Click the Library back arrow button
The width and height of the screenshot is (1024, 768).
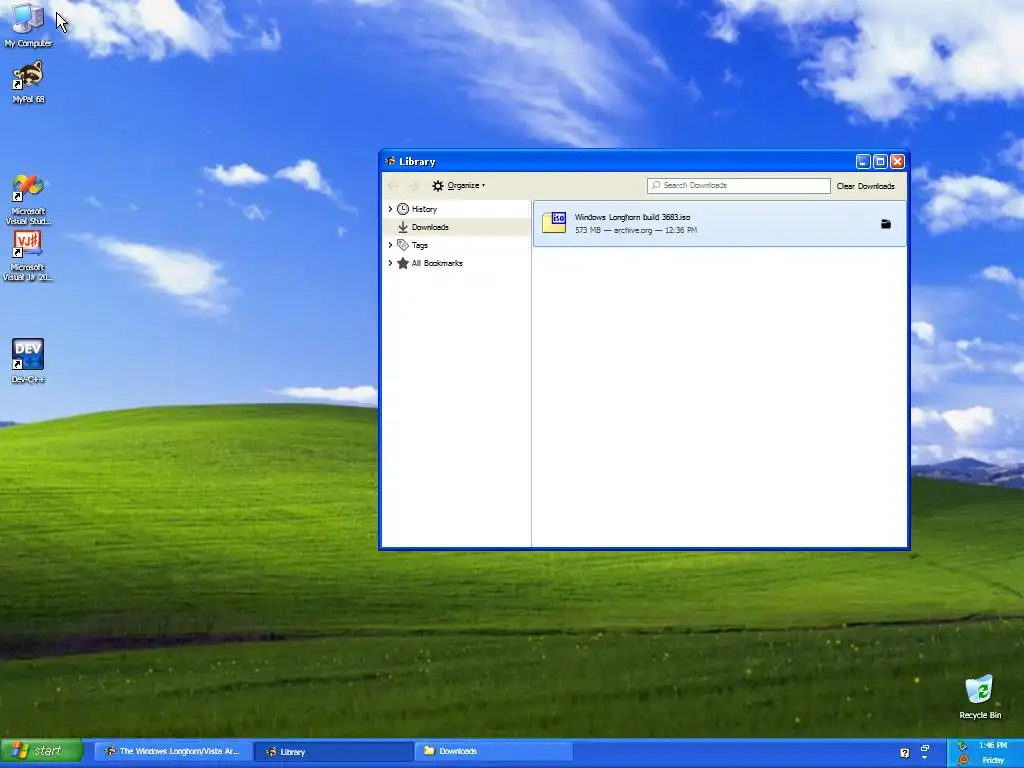(392, 185)
